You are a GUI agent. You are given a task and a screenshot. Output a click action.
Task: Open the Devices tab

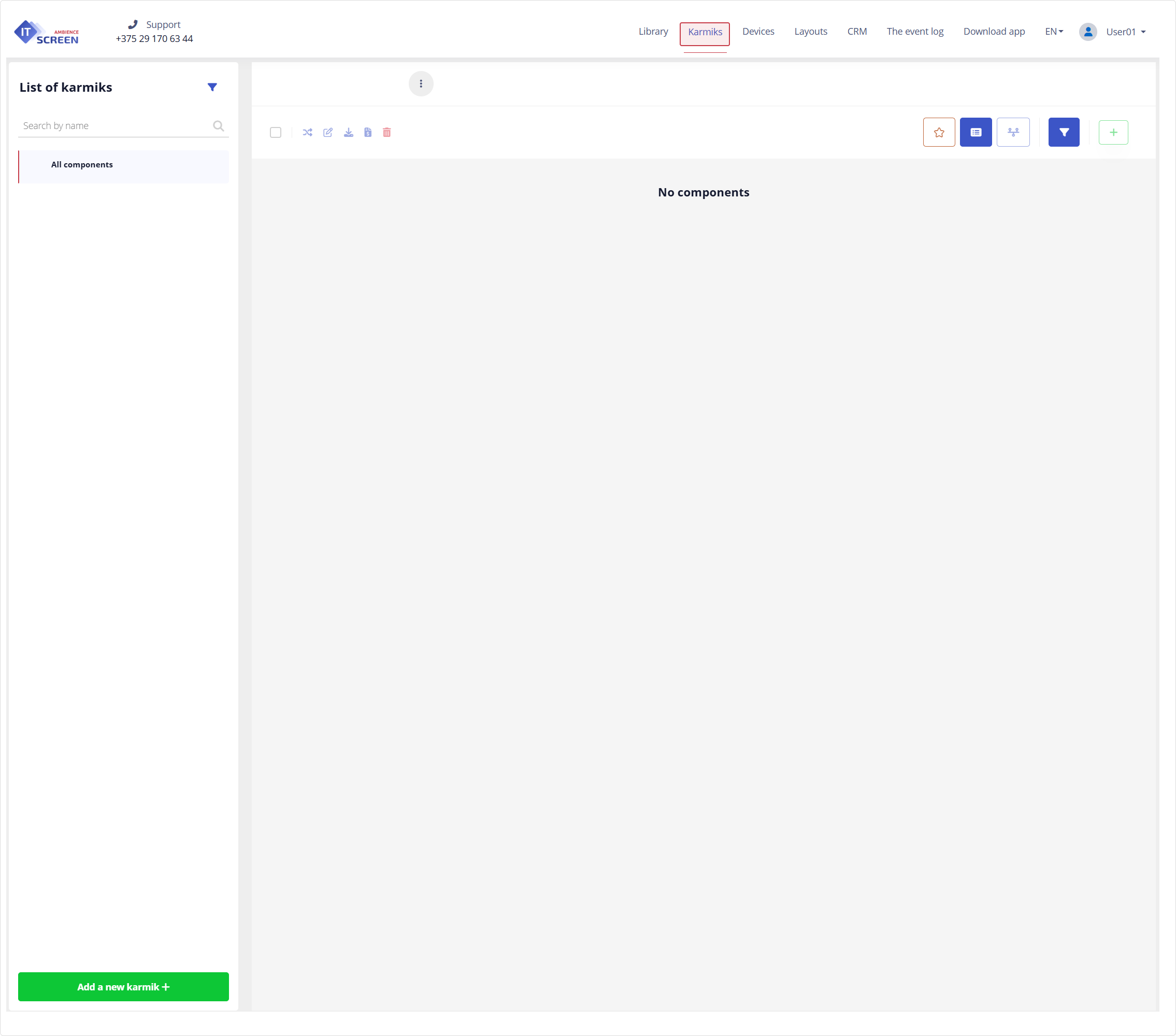coord(758,32)
